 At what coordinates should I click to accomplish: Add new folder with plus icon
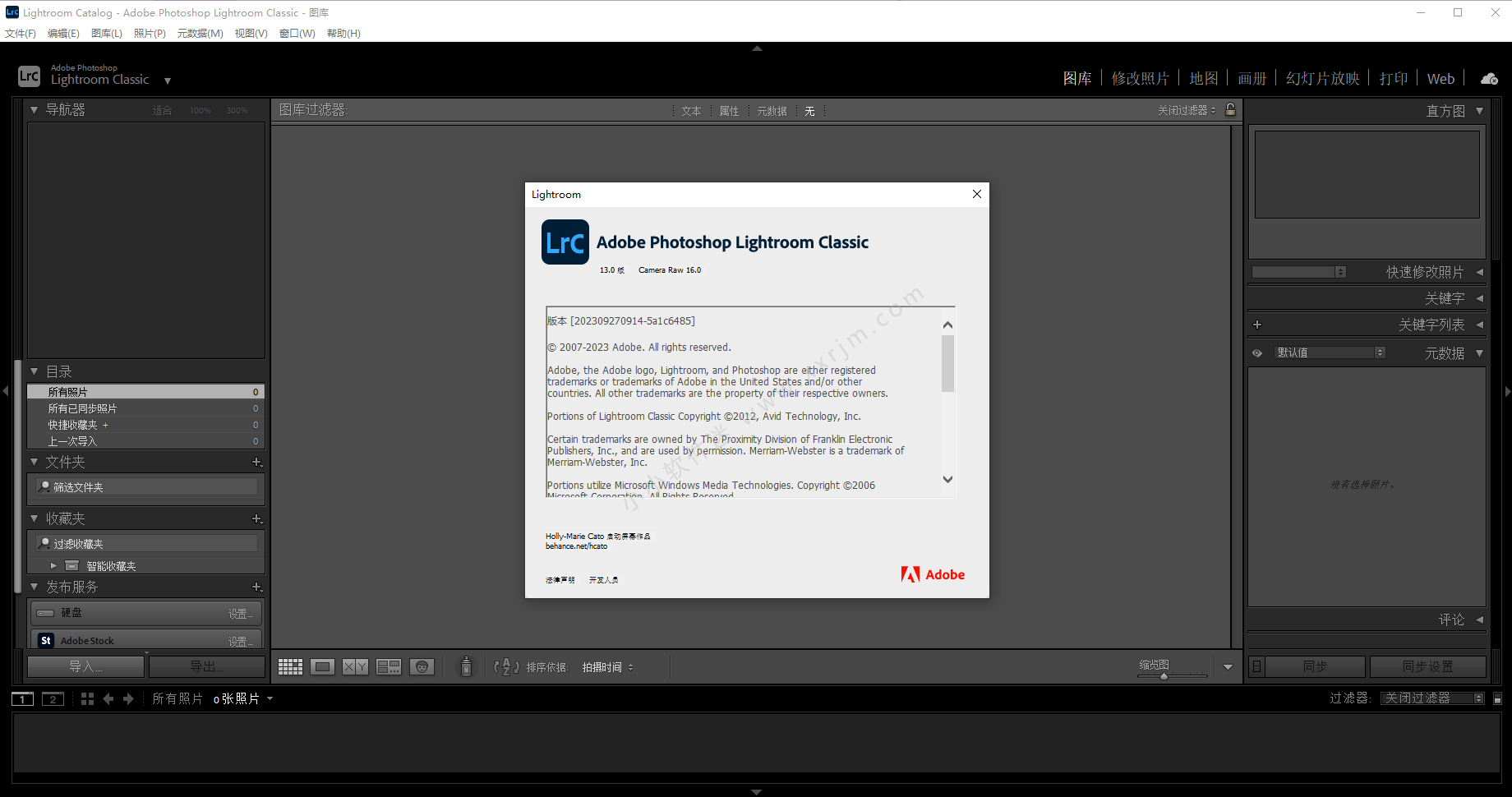click(x=256, y=463)
